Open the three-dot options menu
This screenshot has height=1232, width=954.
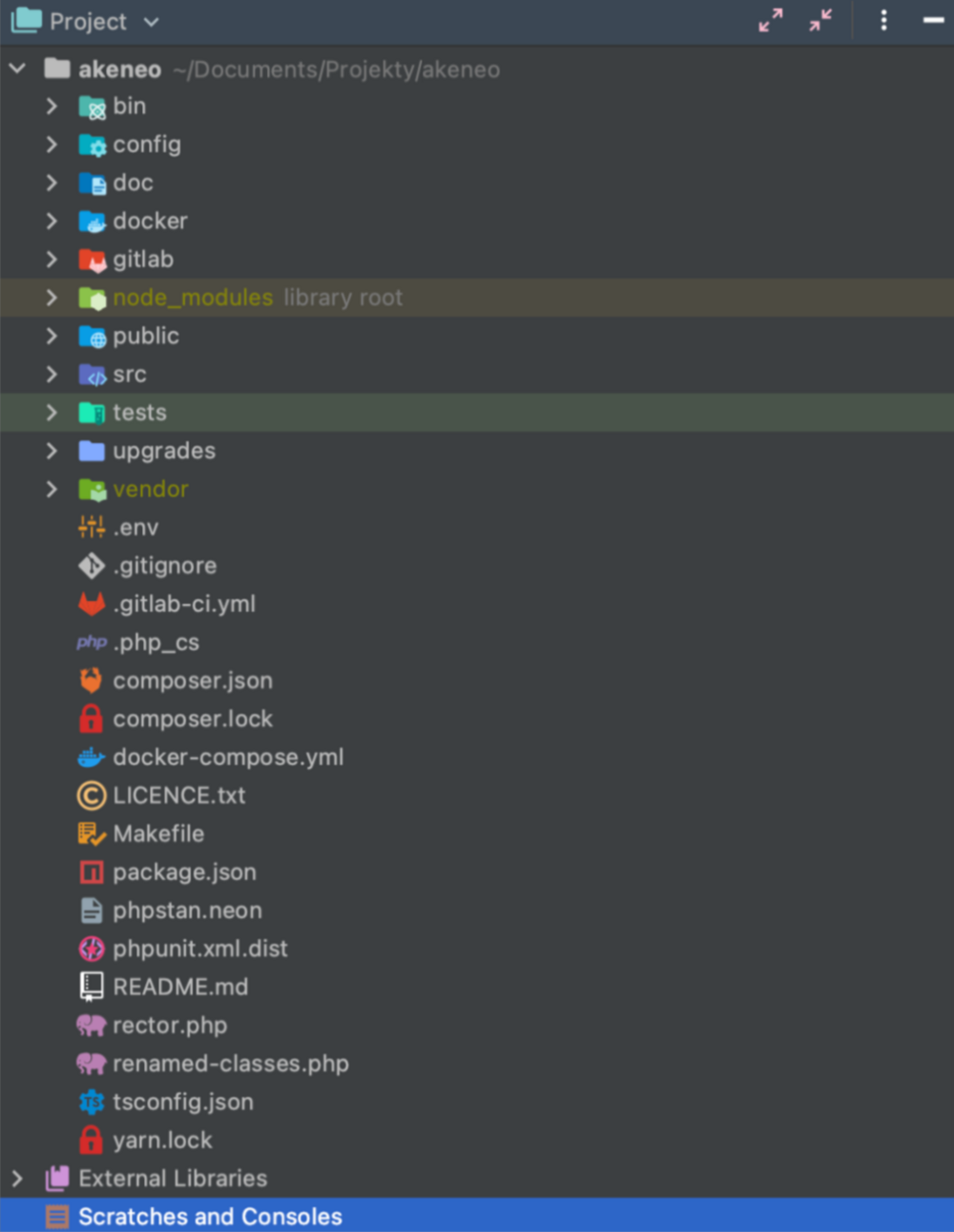tap(883, 20)
